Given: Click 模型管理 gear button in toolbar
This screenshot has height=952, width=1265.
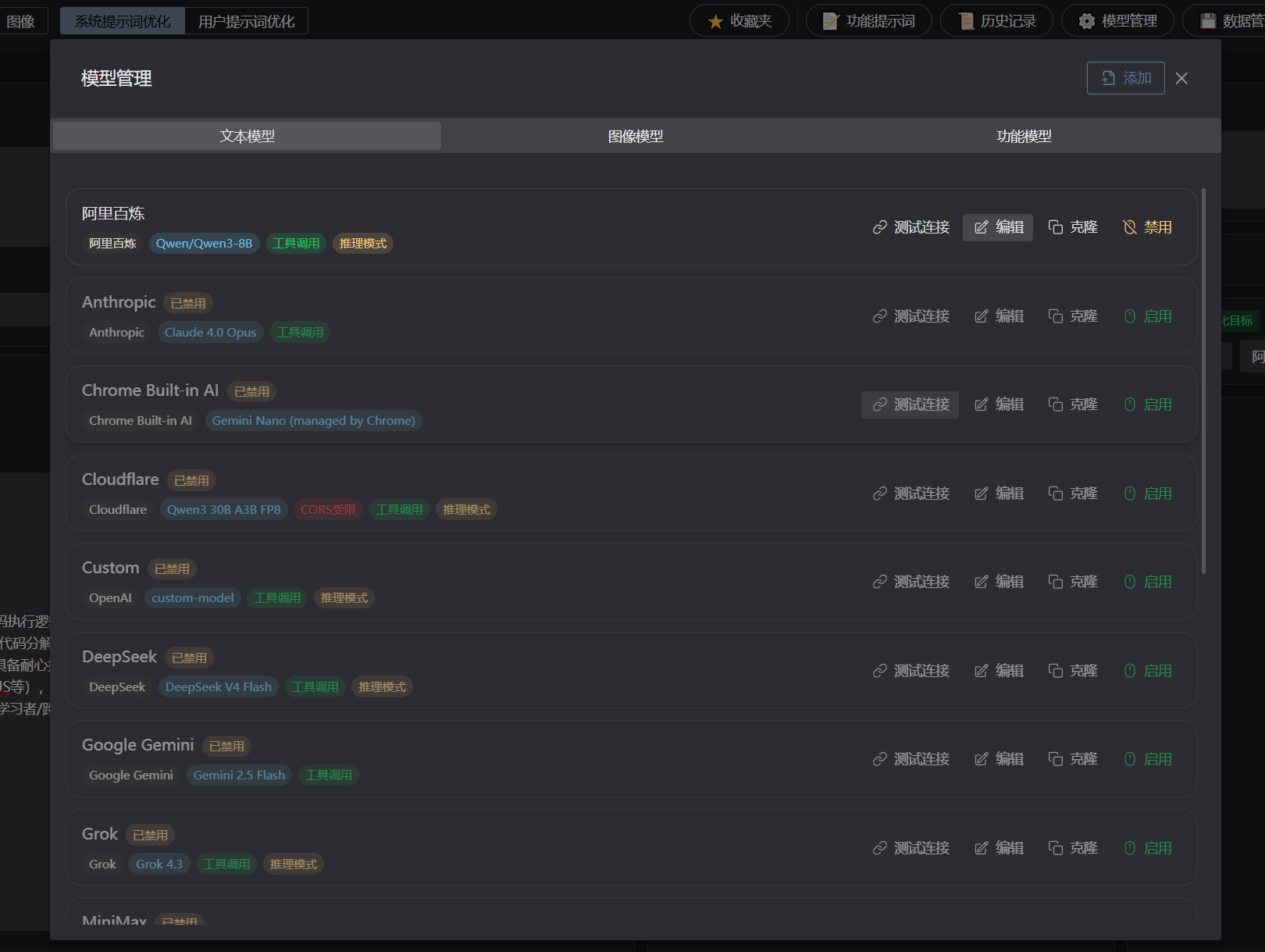Looking at the screenshot, I should coord(1118,21).
